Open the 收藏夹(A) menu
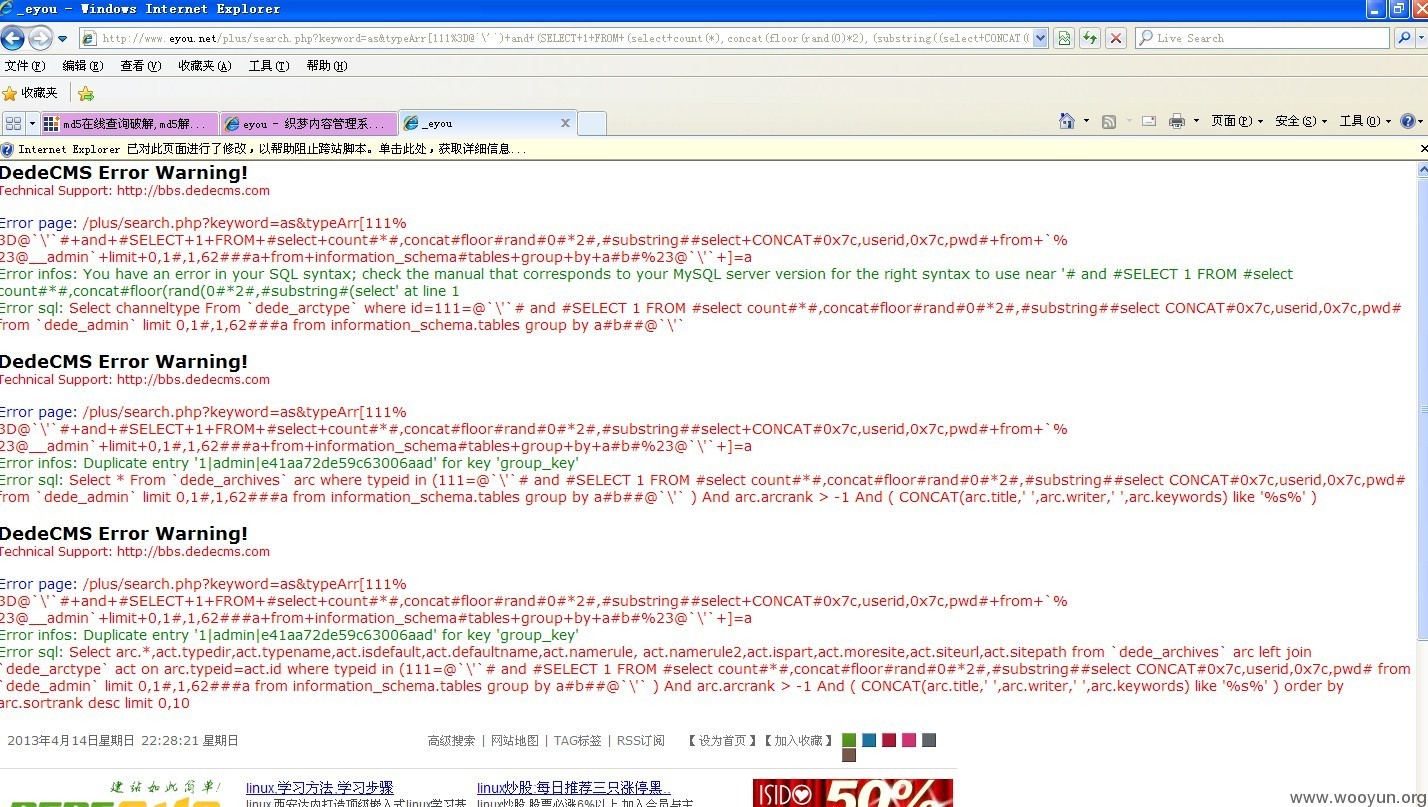This screenshot has height=807, width=1428. (204, 66)
